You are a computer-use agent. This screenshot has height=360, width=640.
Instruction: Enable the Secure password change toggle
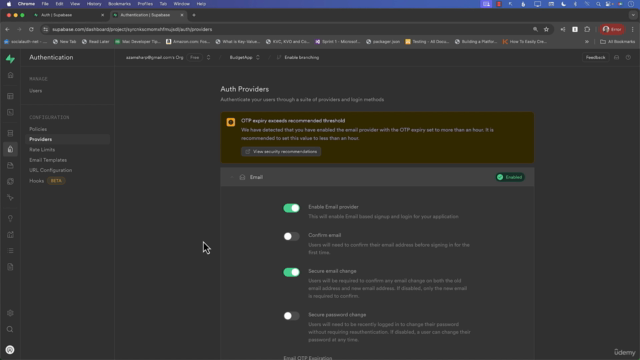click(x=291, y=316)
